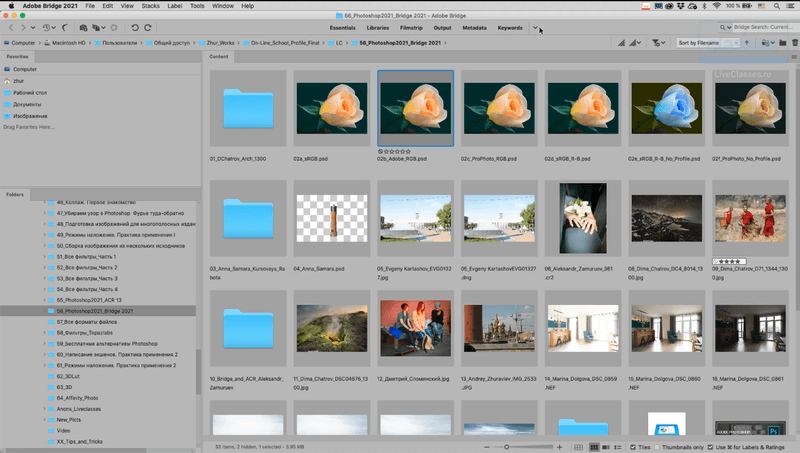Expand folder 55_Photoshop2021_ACR 13
800x453 pixels.
(44, 300)
